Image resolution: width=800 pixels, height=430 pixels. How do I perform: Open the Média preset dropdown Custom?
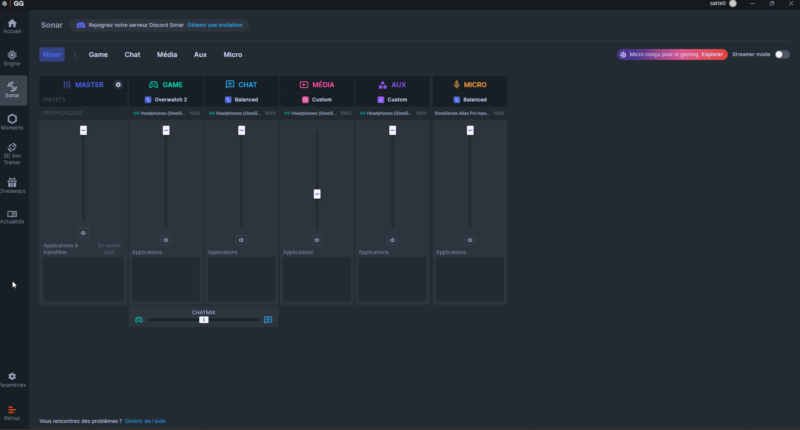317,100
